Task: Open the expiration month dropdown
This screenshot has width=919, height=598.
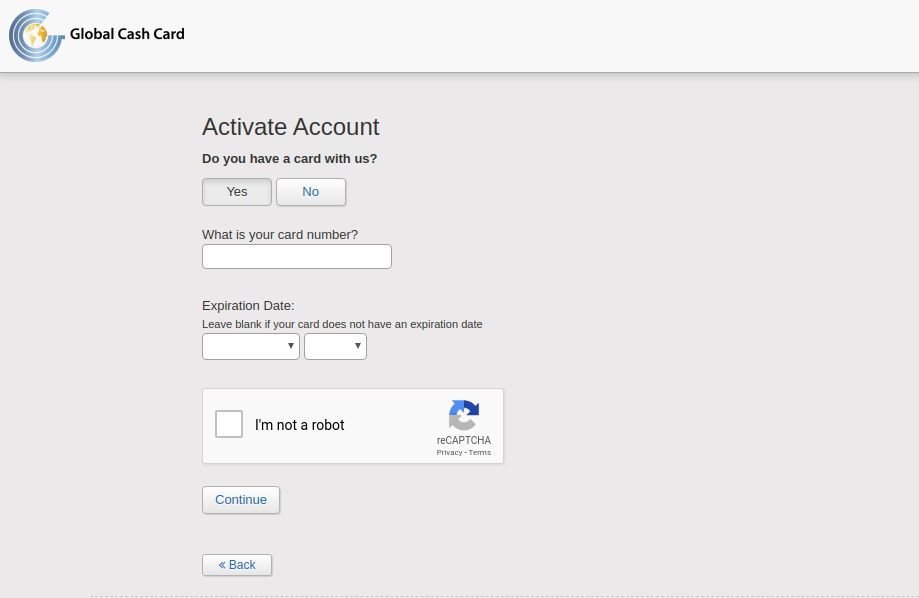Action: (250, 346)
